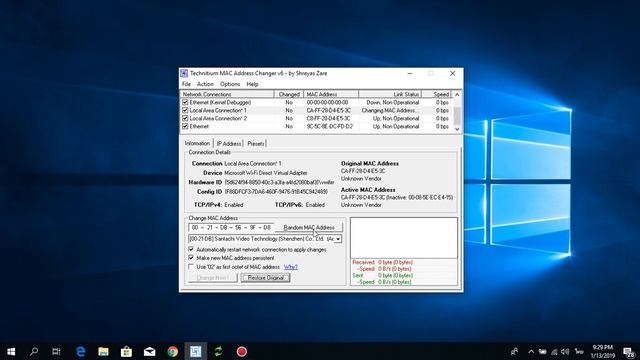The image size is (640, 360).
Task: Open the network Wi-Fi tray icon
Action: (554, 351)
